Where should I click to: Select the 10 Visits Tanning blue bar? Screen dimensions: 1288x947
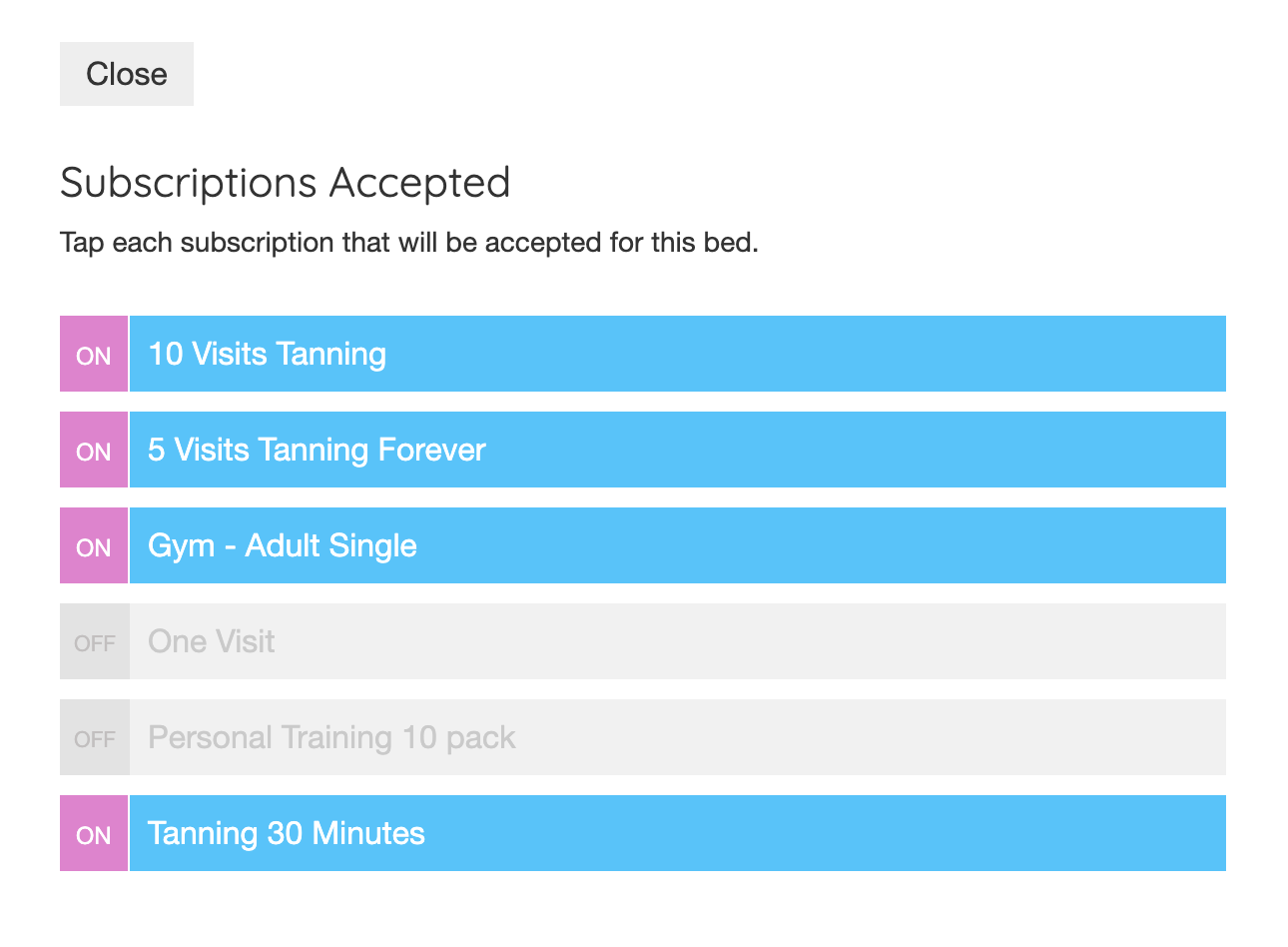click(678, 354)
